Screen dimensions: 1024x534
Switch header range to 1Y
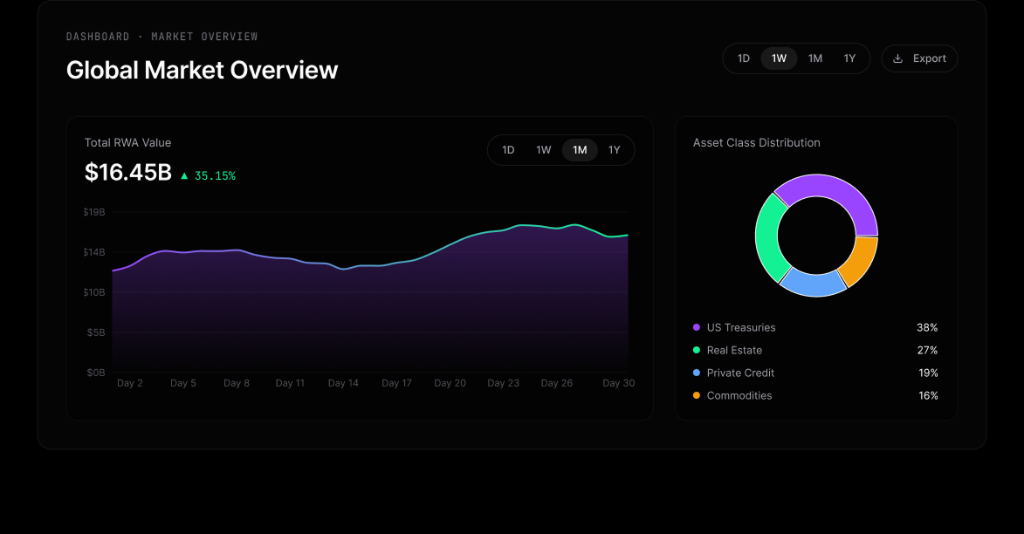pos(850,59)
